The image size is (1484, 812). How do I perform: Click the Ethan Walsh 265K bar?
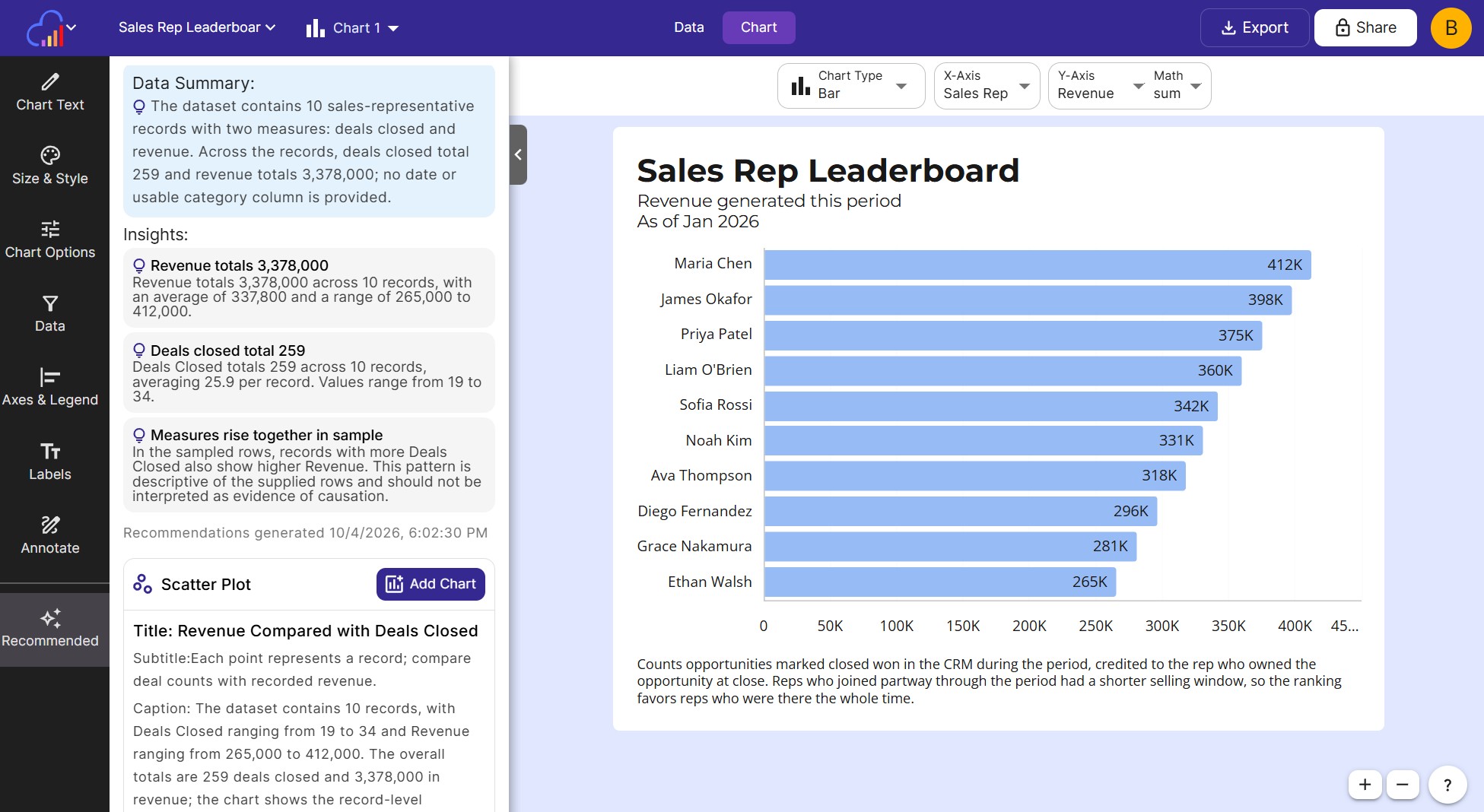pyautogui.click(x=940, y=582)
